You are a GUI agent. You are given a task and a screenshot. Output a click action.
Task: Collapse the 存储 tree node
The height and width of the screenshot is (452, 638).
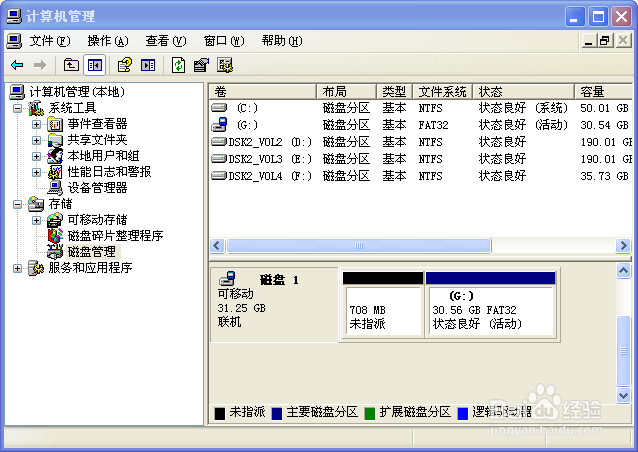coord(17,204)
